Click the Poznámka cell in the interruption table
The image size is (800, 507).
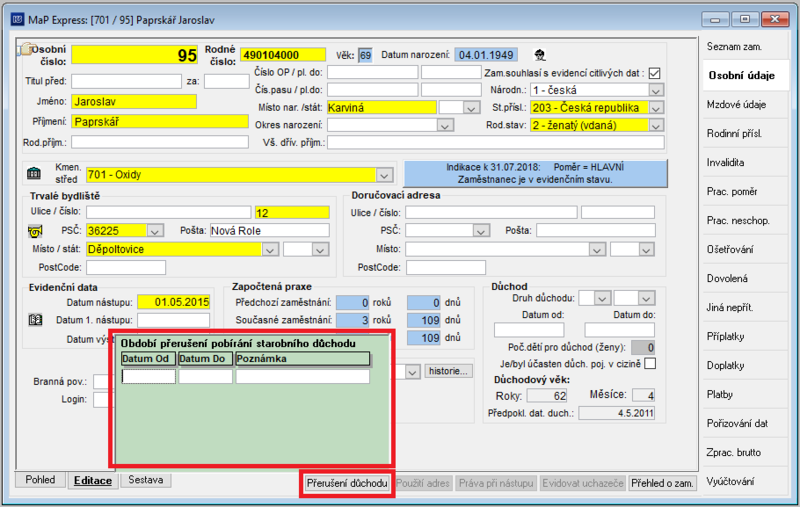pos(303,376)
